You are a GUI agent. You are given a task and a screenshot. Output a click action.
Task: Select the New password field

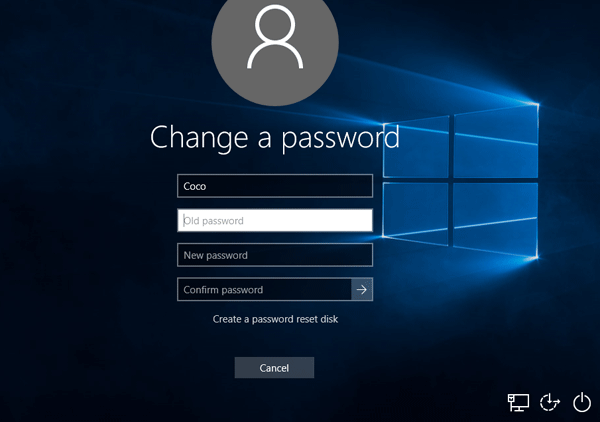click(x=275, y=255)
